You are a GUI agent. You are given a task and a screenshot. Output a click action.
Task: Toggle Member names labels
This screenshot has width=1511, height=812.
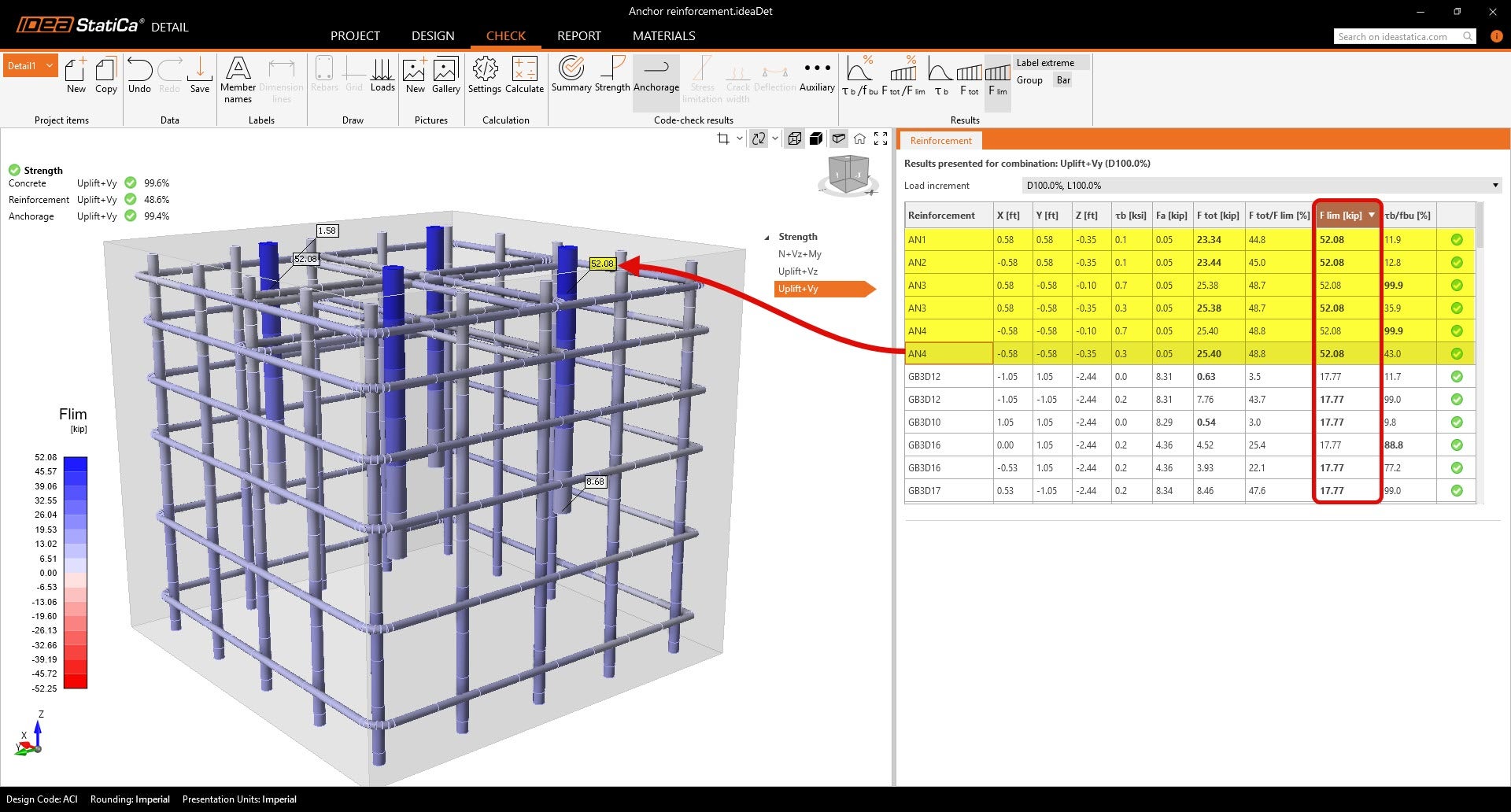pos(238,77)
